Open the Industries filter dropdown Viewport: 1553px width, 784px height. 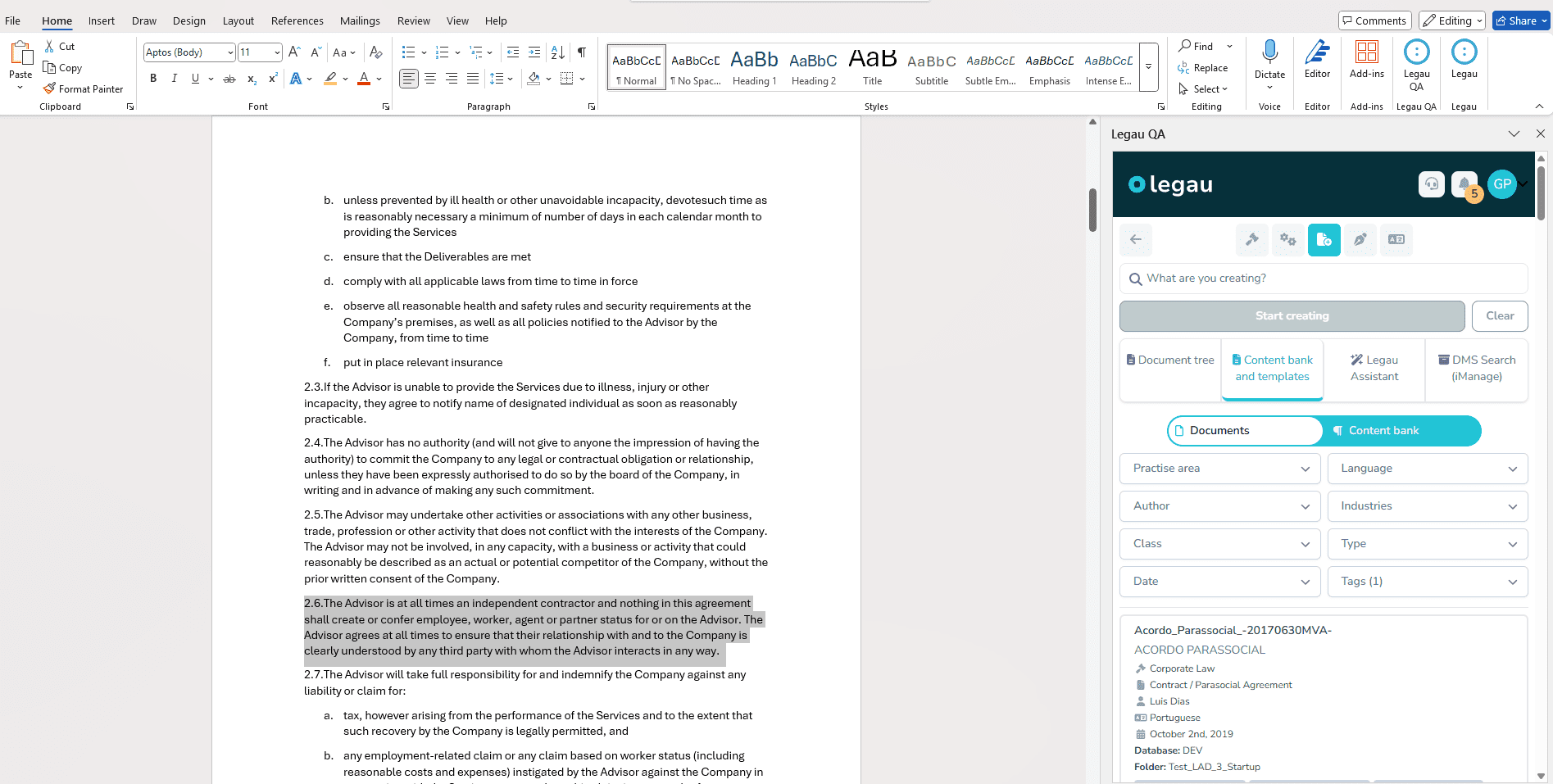1427,506
